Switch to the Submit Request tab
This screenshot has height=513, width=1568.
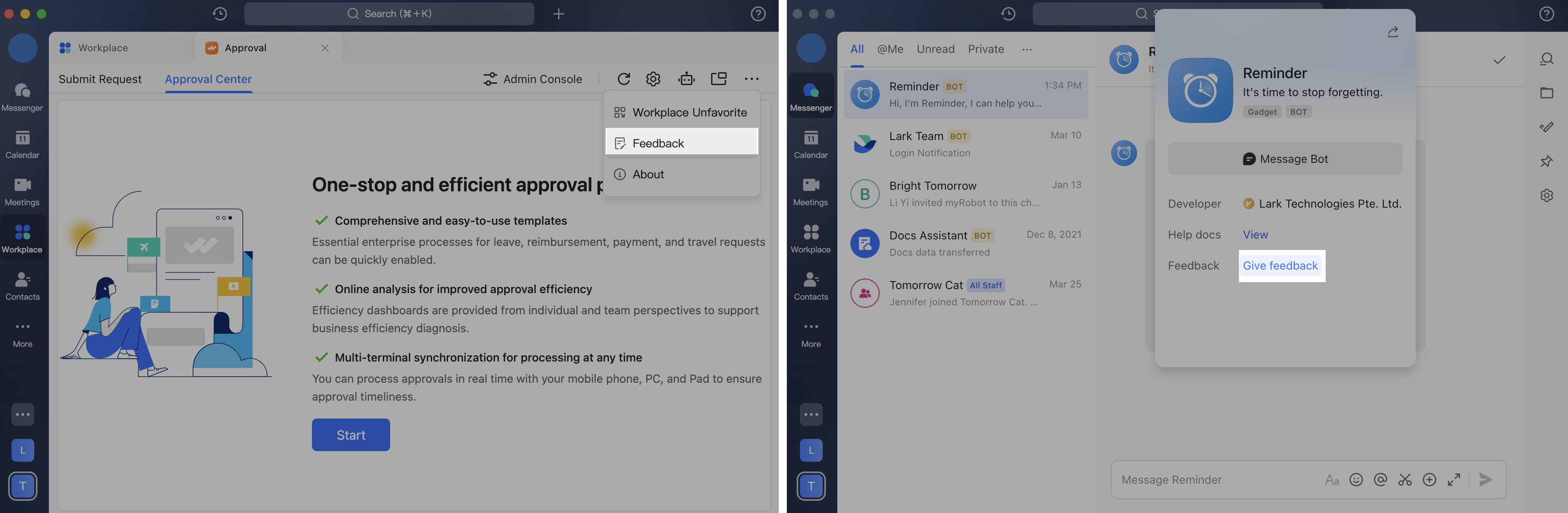click(x=100, y=79)
